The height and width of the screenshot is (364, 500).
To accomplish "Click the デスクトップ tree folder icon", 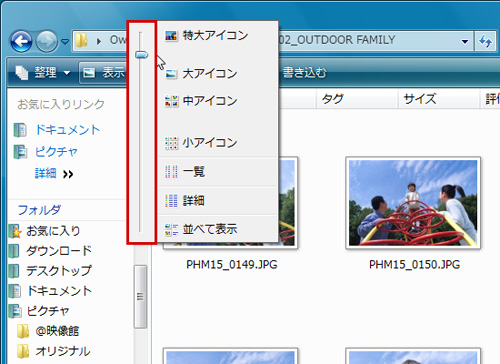I will pyautogui.click(x=14, y=271).
